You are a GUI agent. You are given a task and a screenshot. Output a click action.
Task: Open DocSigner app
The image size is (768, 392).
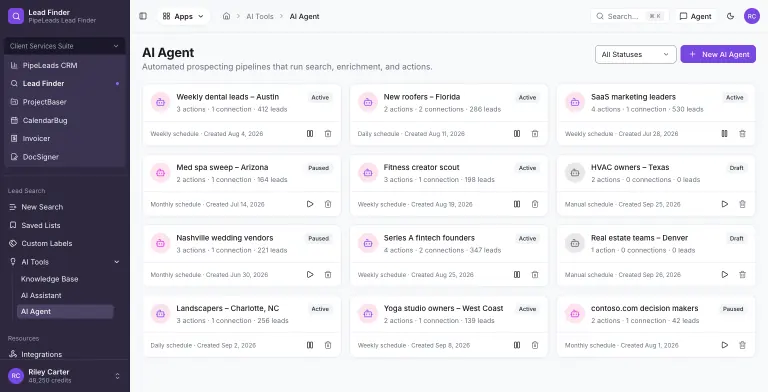(x=64, y=157)
